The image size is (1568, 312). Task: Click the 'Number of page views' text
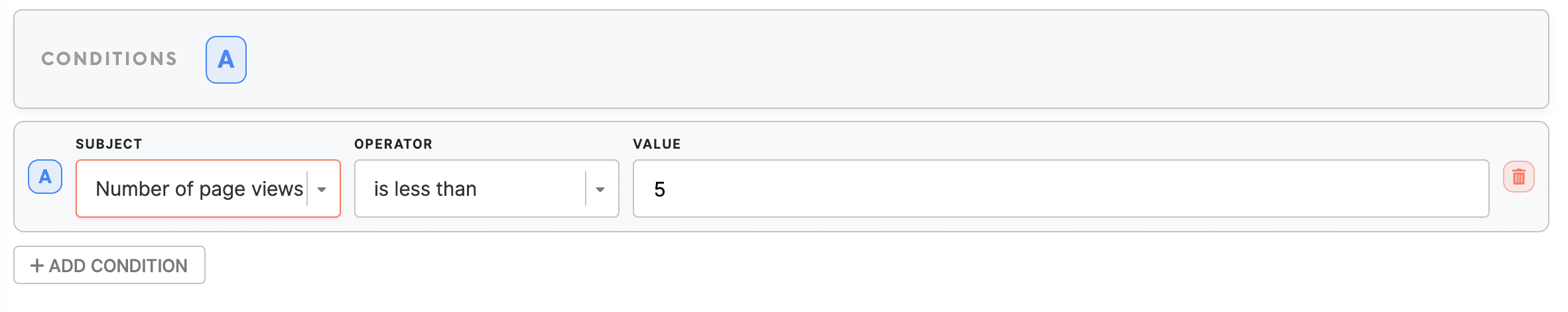coord(199,189)
